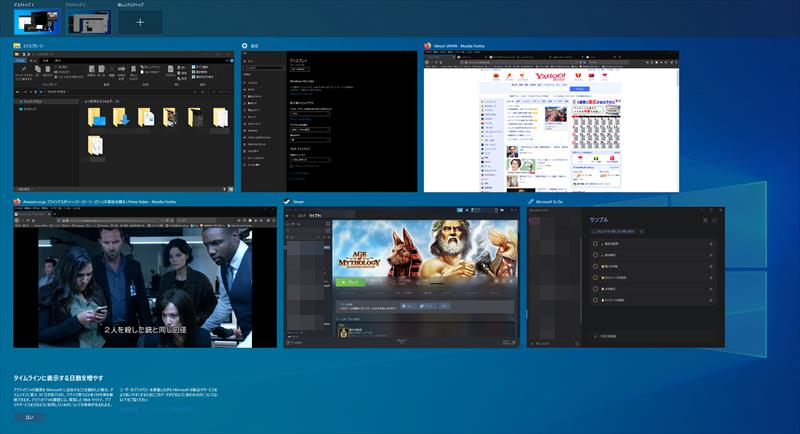Switch to the Desktop 2 thumbnail
800x434 pixels.
click(x=88, y=21)
